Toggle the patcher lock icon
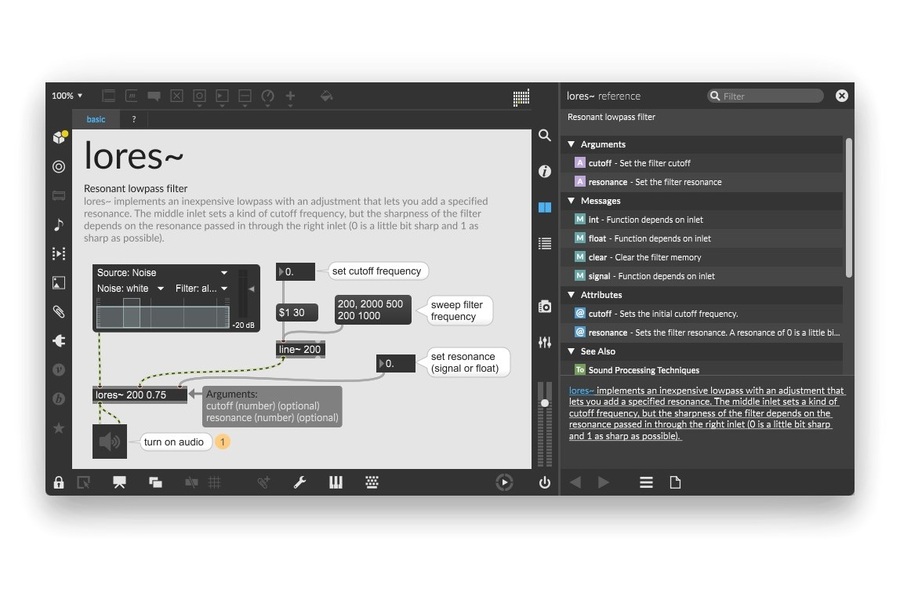This screenshot has height=607, width=900. 59,483
